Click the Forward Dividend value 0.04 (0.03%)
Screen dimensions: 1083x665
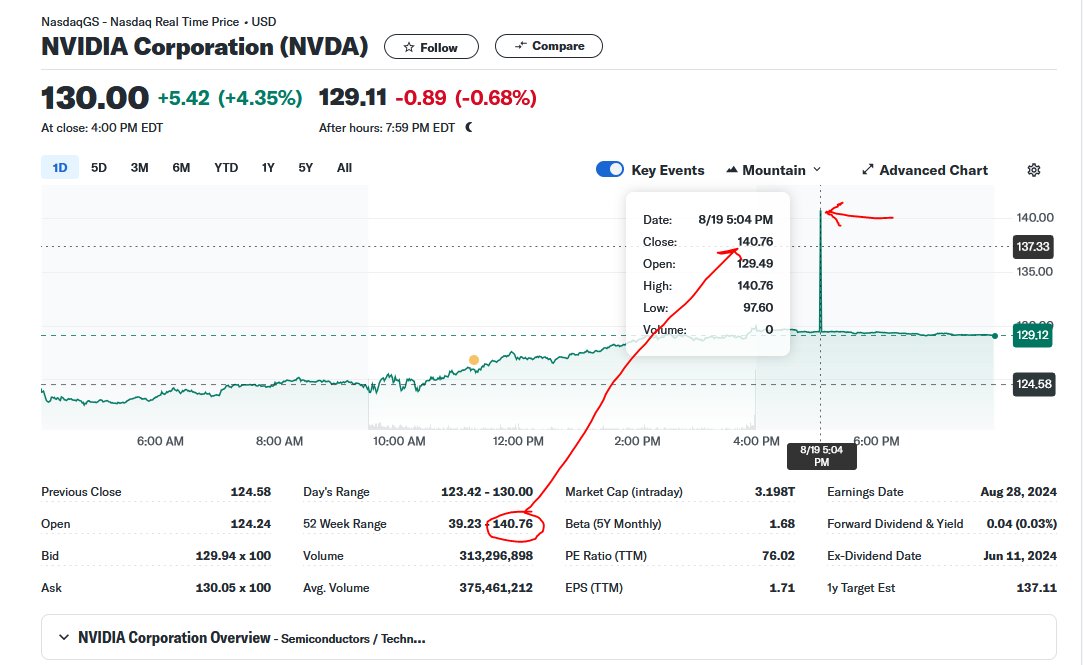click(x=1022, y=523)
